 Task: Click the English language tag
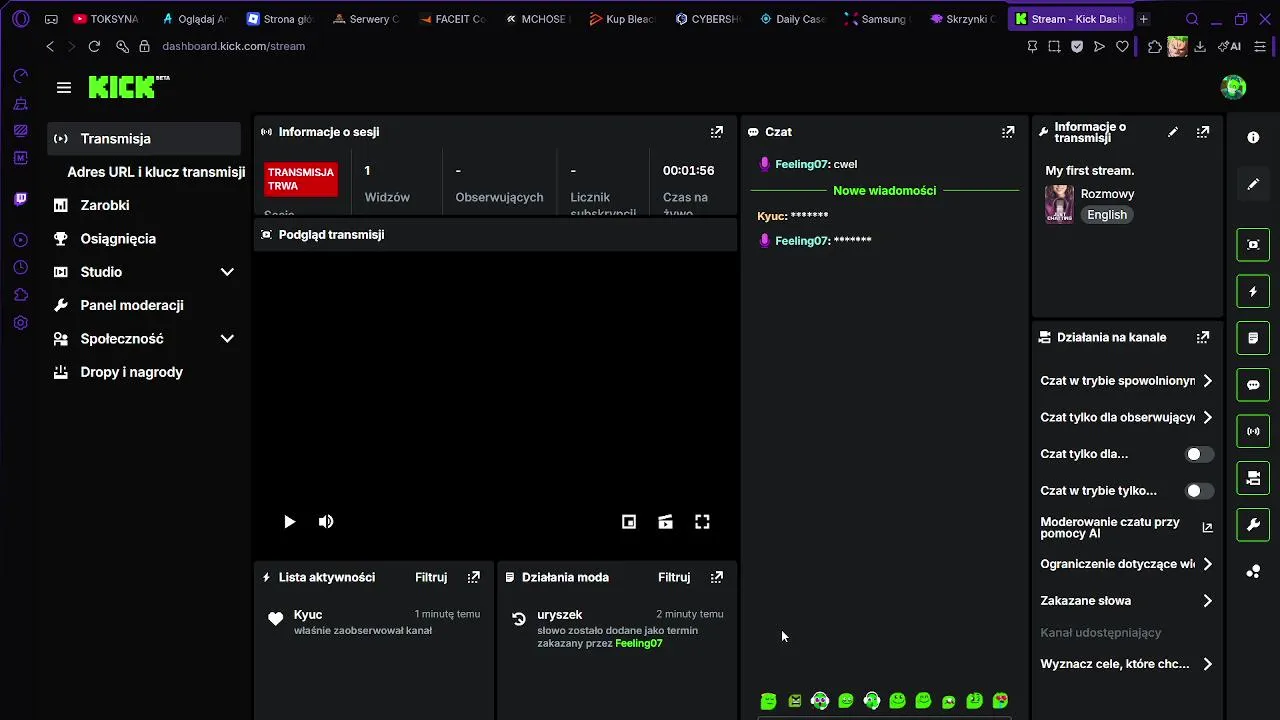coord(1107,215)
